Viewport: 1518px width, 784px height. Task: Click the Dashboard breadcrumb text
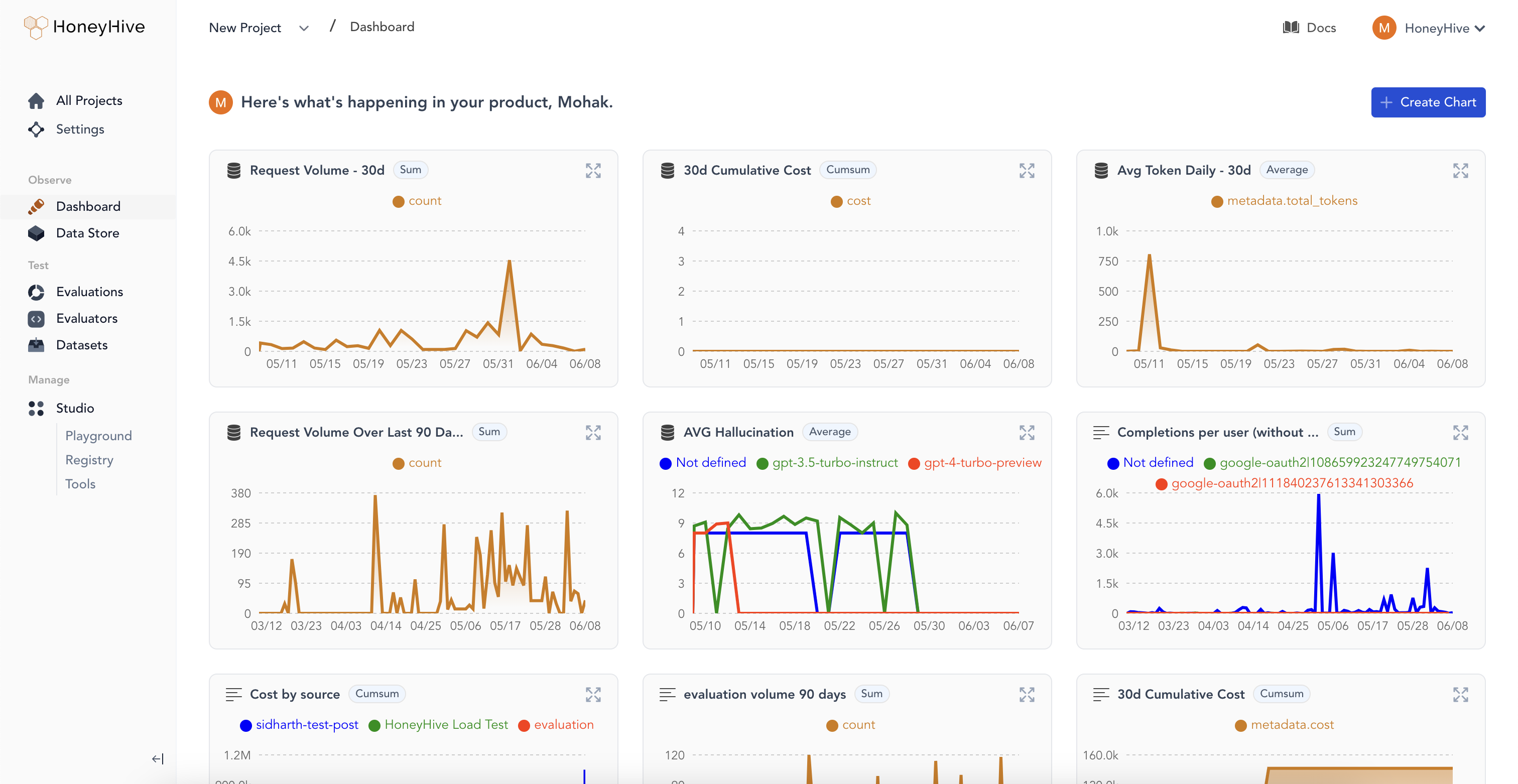[382, 27]
